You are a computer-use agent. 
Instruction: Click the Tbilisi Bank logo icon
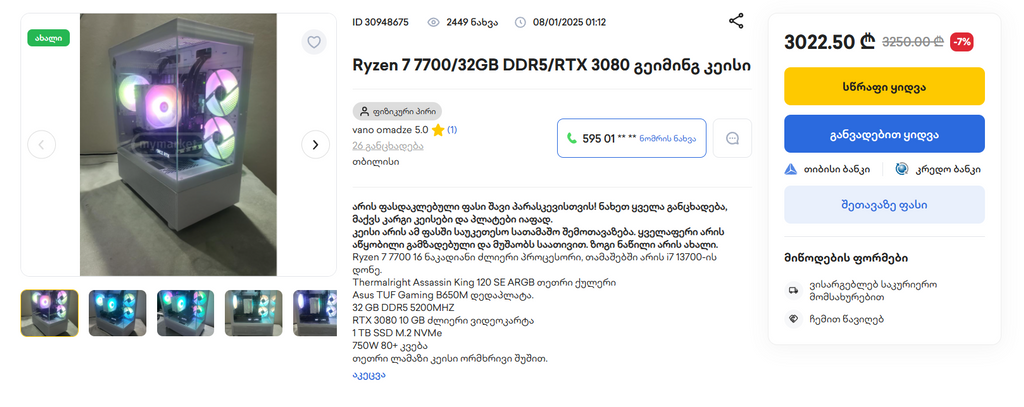(x=791, y=169)
